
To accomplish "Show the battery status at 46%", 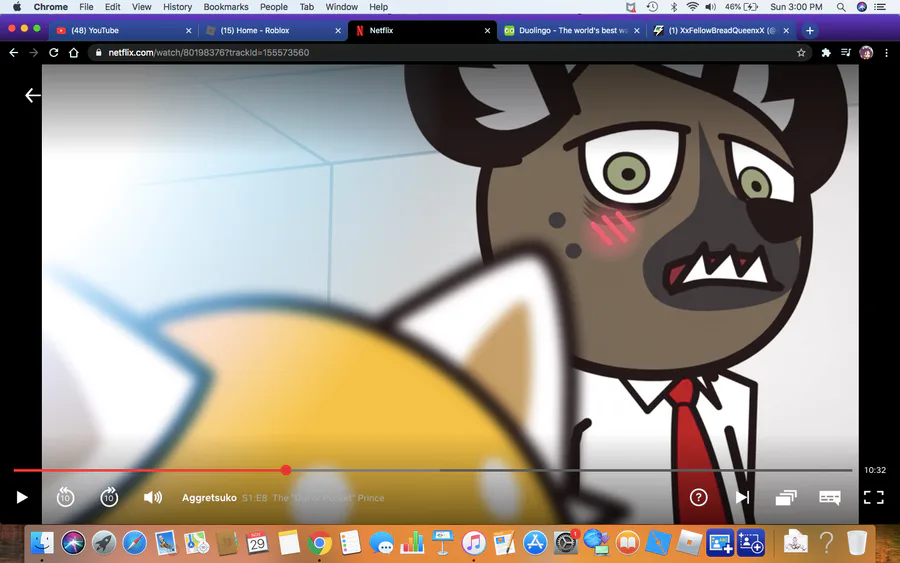I will pyautogui.click(x=741, y=7).
